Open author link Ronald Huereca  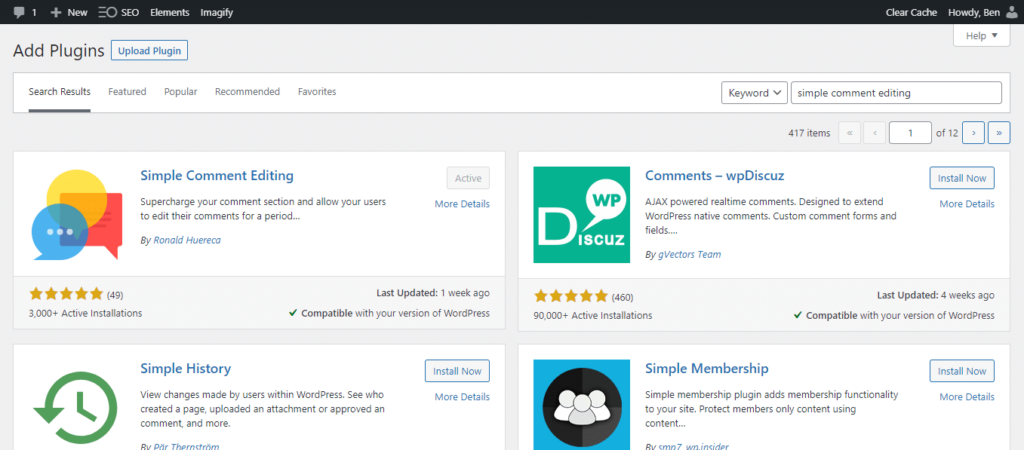click(187, 240)
